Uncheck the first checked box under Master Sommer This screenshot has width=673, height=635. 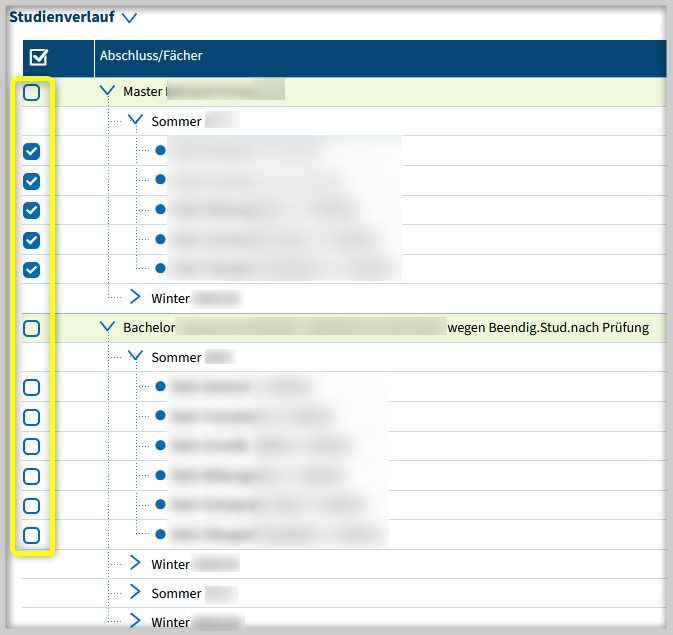click(x=32, y=152)
